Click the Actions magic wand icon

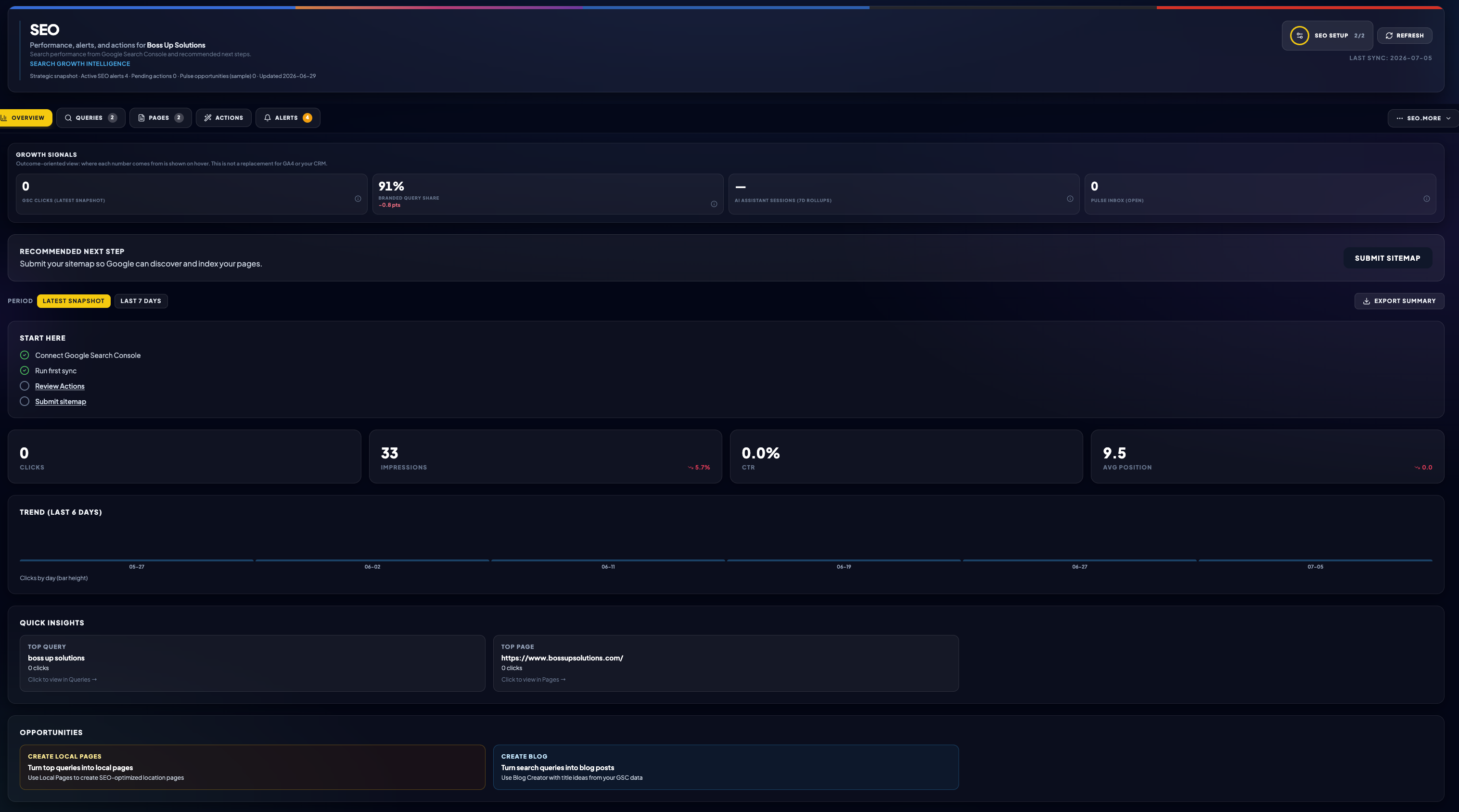208,118
